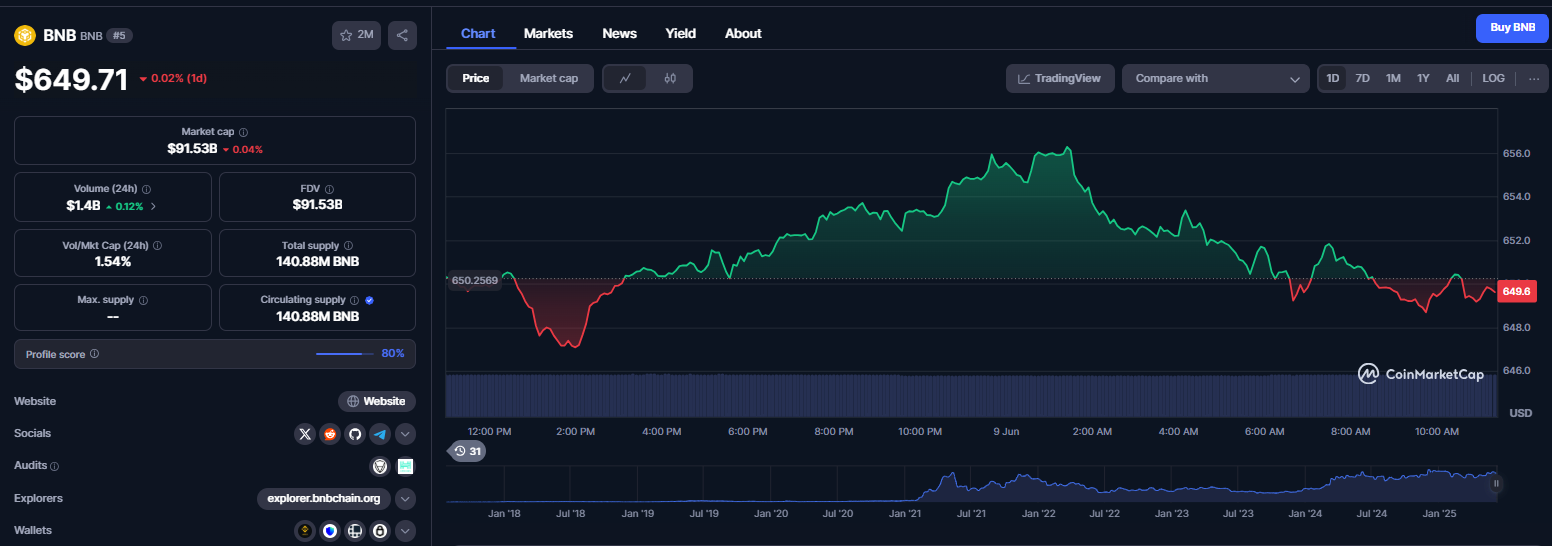Open the TradingView chart button
This screenshot has width=1552, height=546.
(1060, 78)
